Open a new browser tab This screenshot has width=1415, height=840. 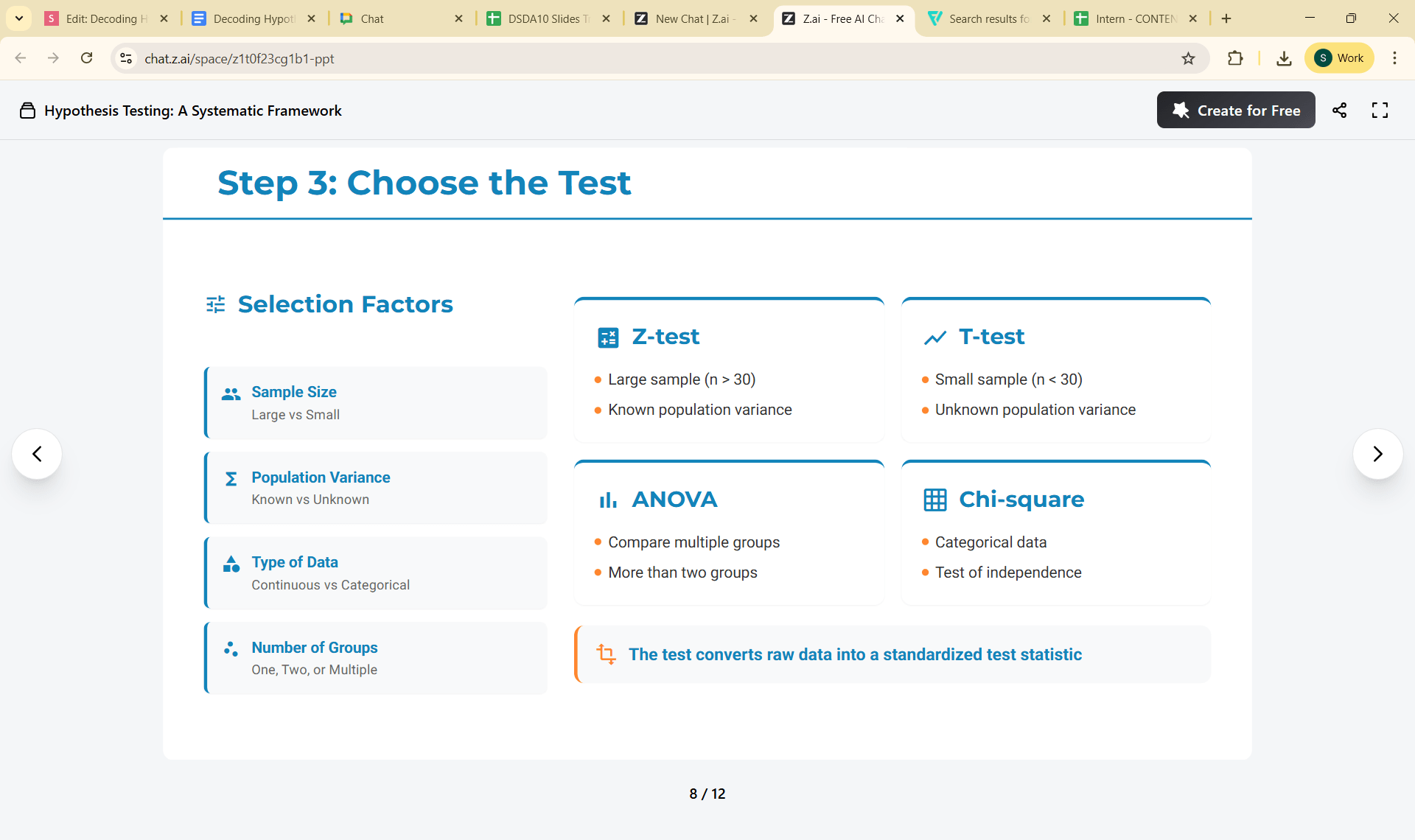[1226, 18]
